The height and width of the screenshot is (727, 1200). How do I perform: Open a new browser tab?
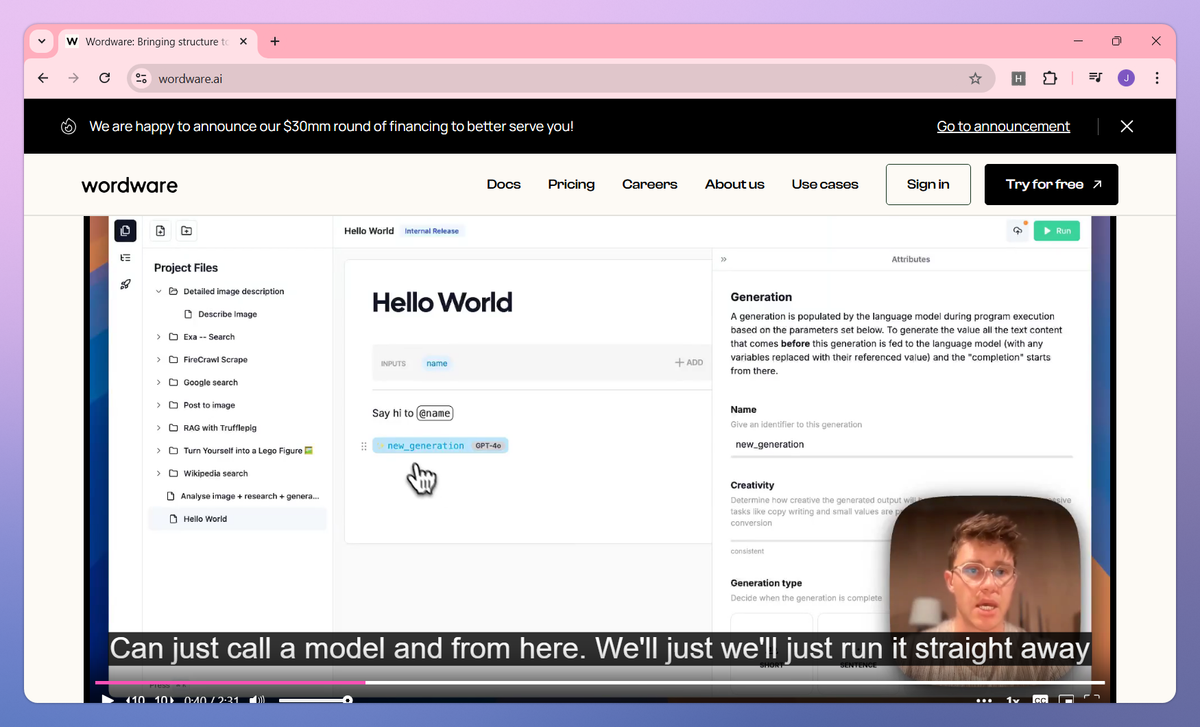click(x=275, y=41)
